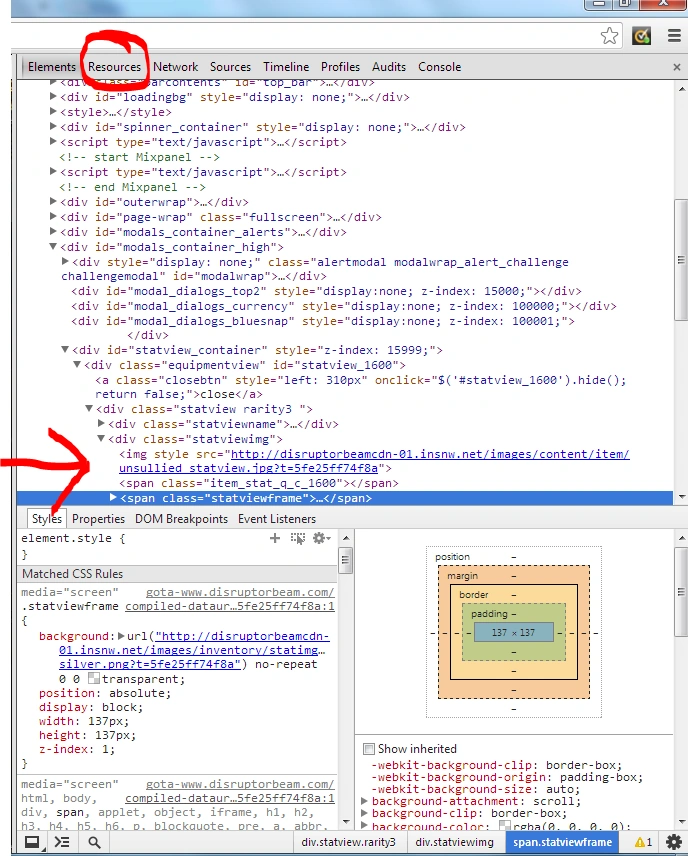Click the transparent color swatch
The height and width of the screenshot is (856, 688).
click(x=94, y=679)
